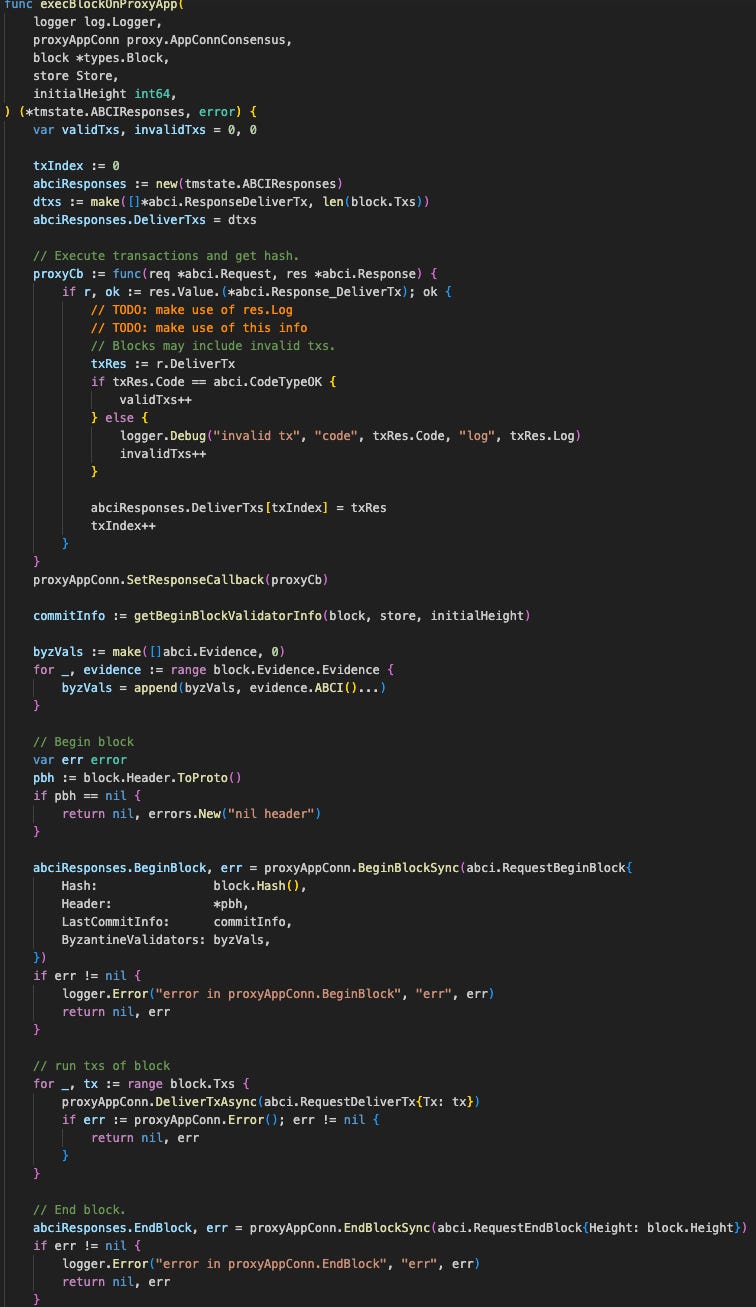This screenshot has height=1307, width=756.
Task: Click the '// run txs of block' comment
Action: tap(101, 1065)
